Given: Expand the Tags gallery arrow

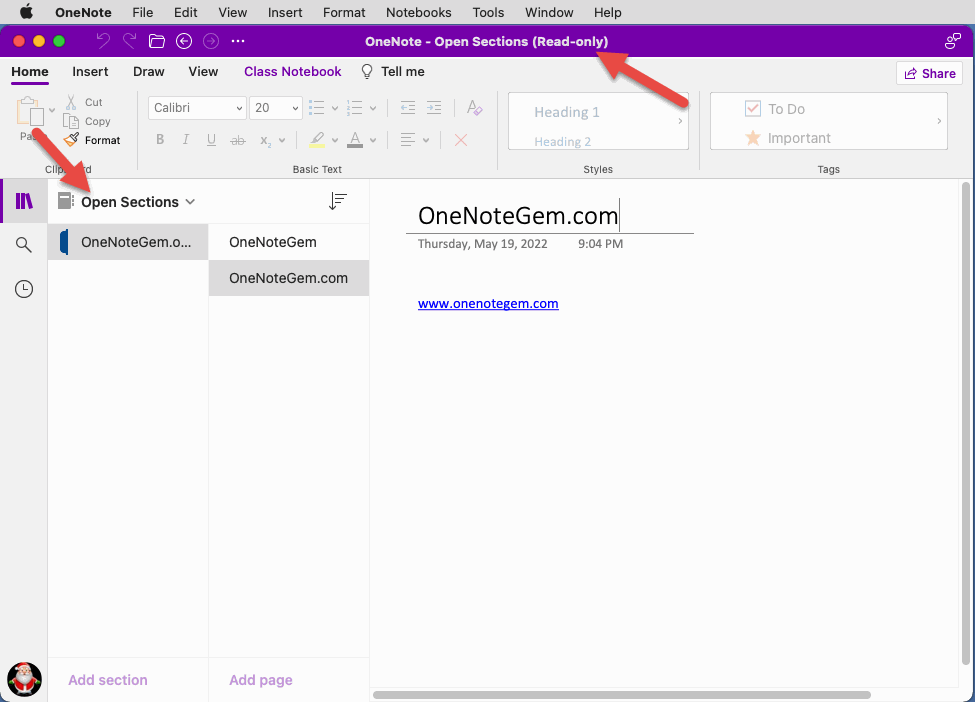Looking at the screenshot, I should [939, 121].
